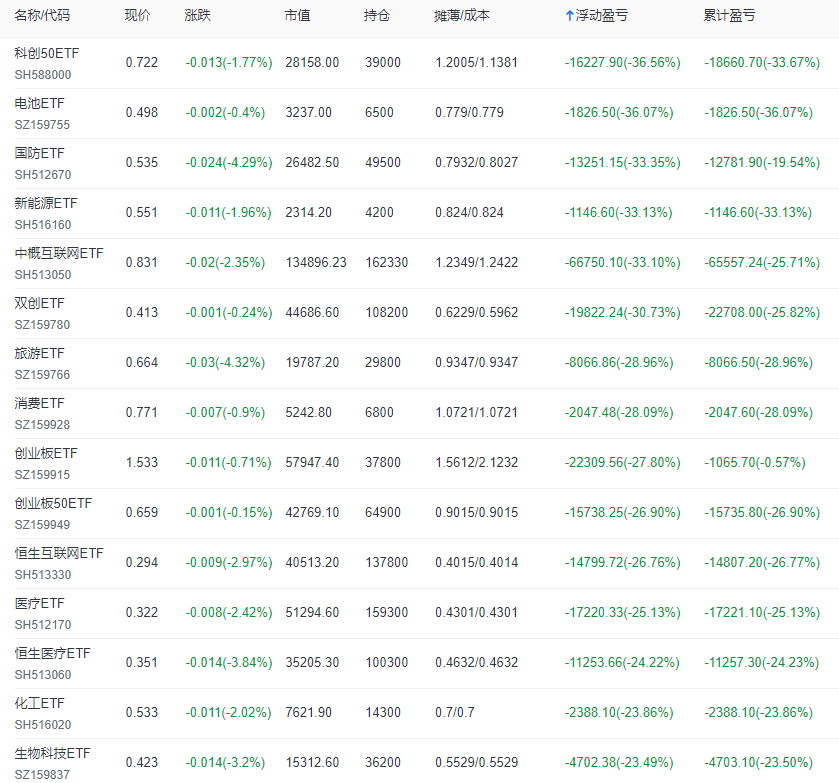Open 国防ETF fund name
The width and height of the screenshot is (839, 783).
(x=40, y=154)
